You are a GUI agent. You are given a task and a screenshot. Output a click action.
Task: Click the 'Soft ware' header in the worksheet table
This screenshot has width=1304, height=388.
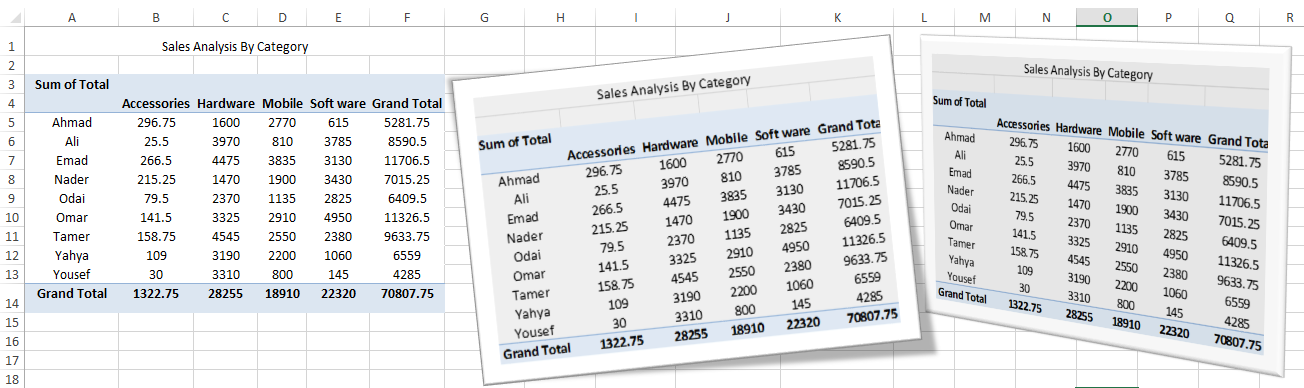pyautogui.click(x=337, y=103)
